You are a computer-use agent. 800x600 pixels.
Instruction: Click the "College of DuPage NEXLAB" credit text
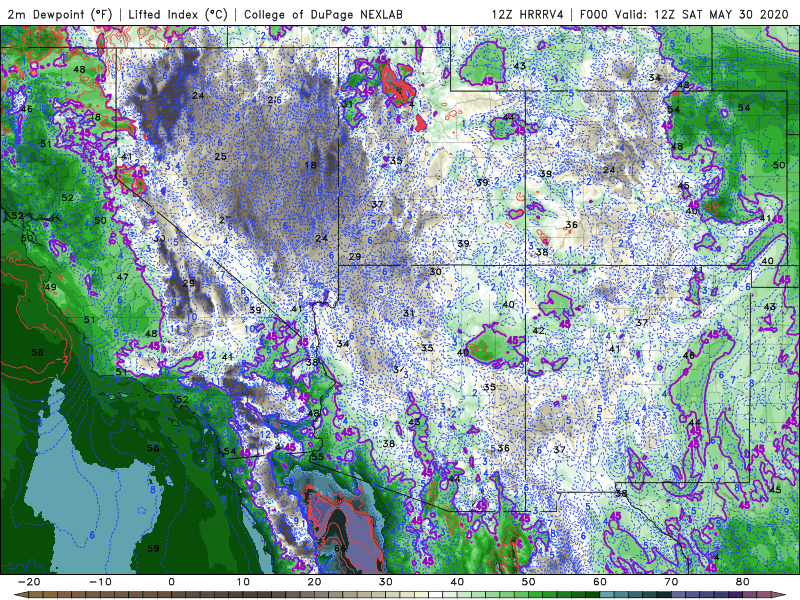click(x=323, y=14)
